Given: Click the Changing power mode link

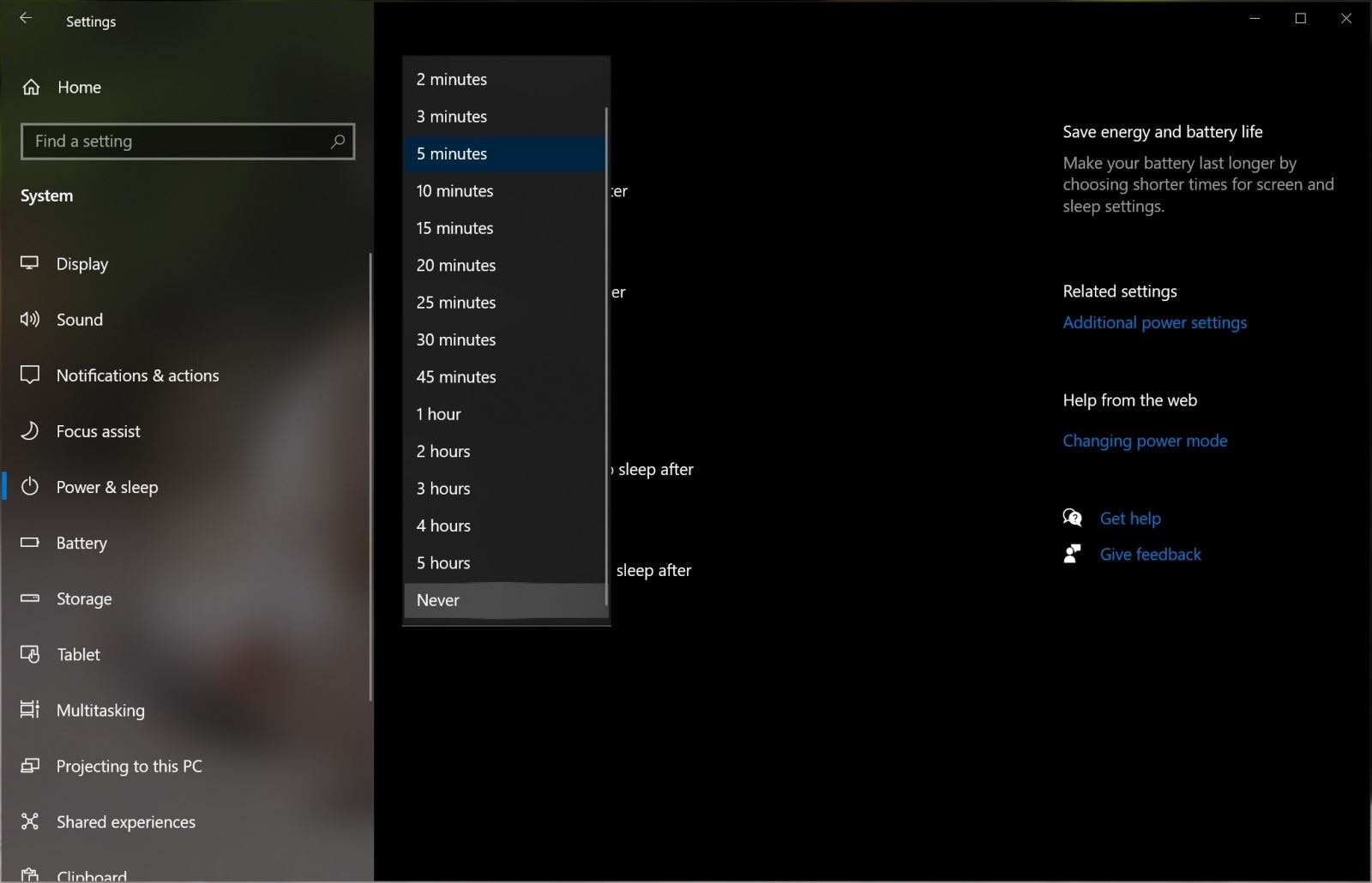Looking at the screenshot, I should (x=1145, y=441).
